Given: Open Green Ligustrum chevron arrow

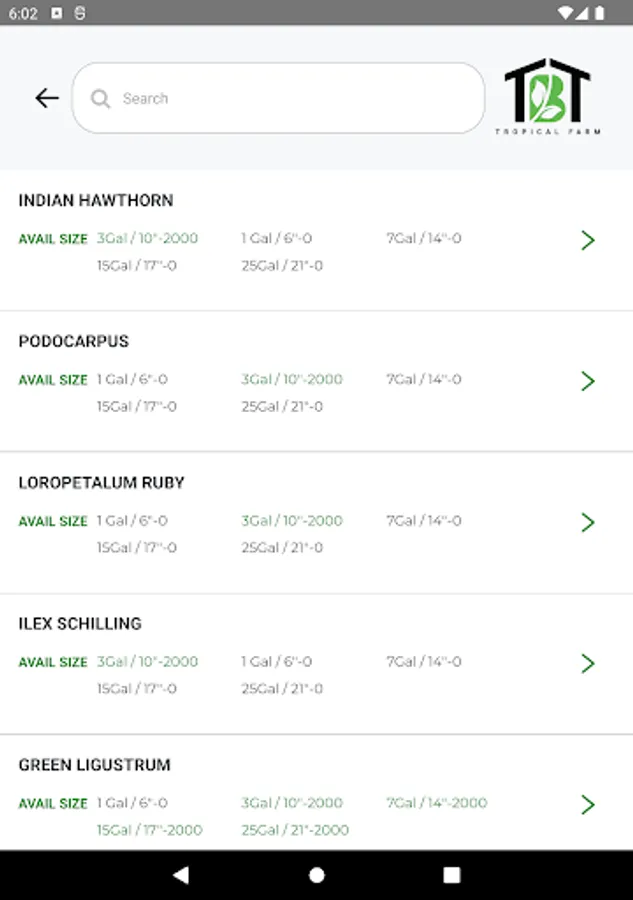Looking at the screenshot, I should pyautogui.click(x=588, y=805).
